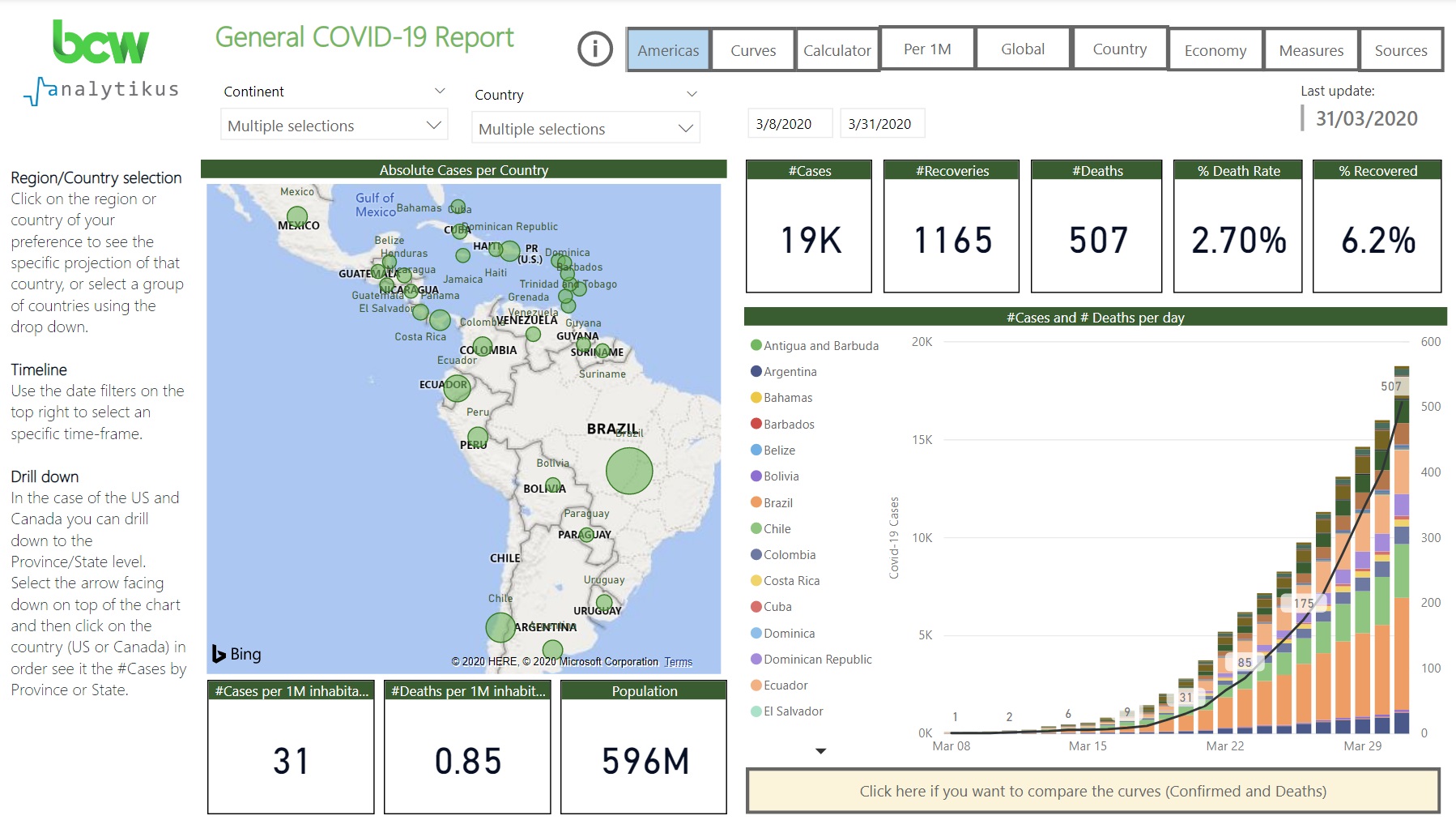Click the Bahamas legend entry
Viewport: 1456px width, 820px height.
click(x=781, y=397)
